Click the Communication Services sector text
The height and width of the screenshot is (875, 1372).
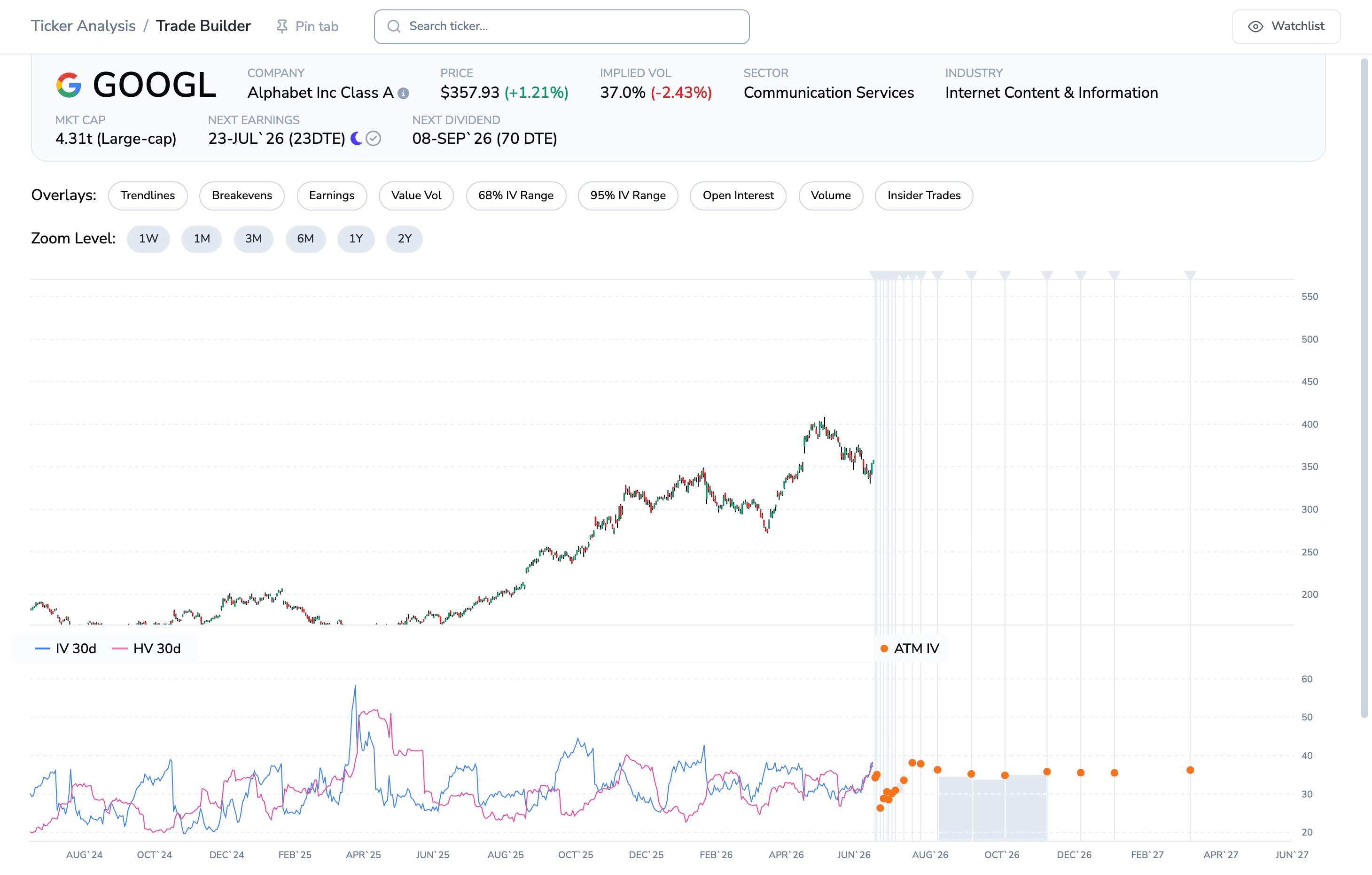coord(828,93)
